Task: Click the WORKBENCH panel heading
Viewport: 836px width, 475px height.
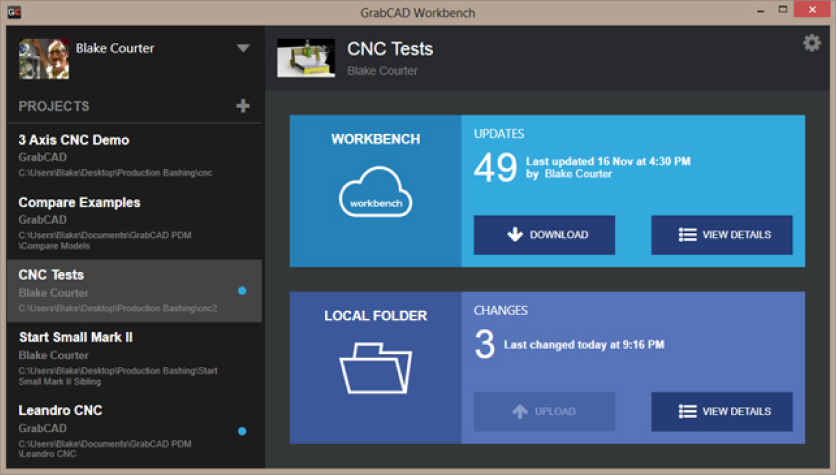Action: coord(375,139)
